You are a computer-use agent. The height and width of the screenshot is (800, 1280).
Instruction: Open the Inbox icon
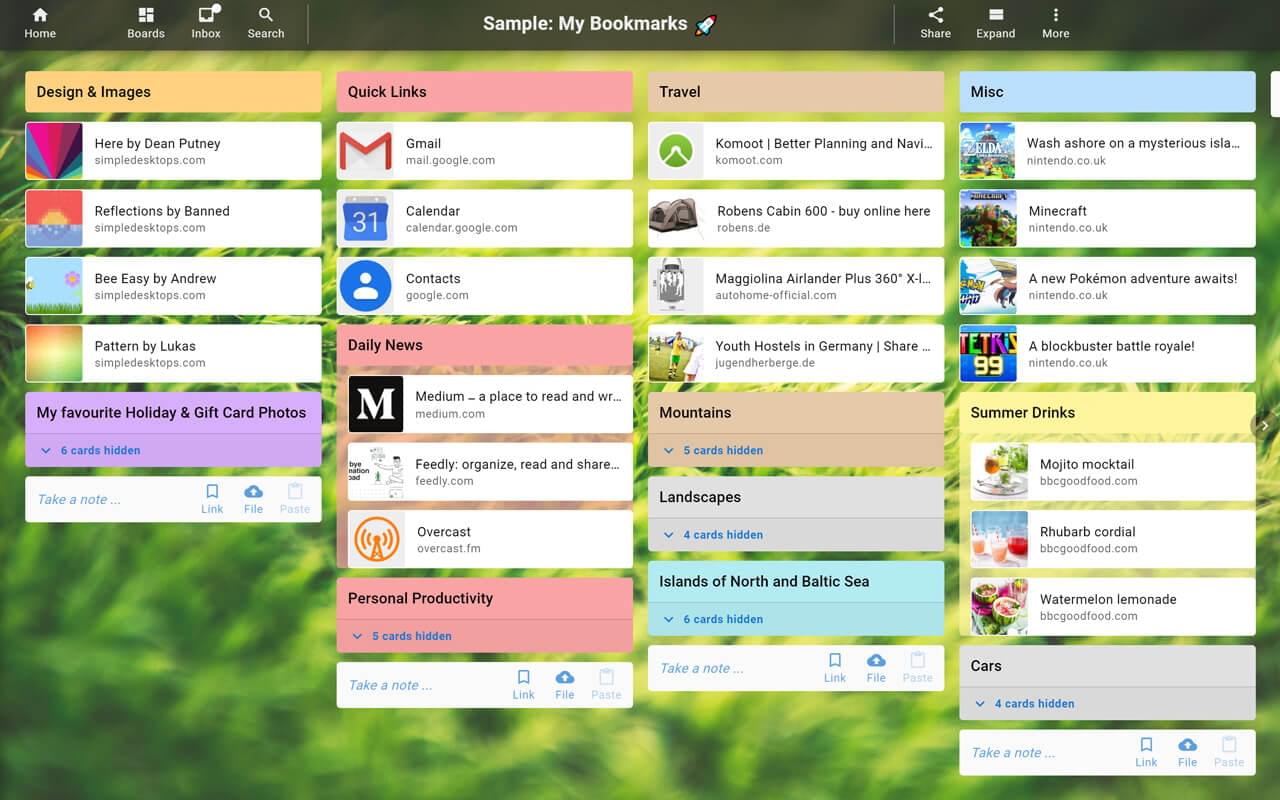tap(206, 23)
